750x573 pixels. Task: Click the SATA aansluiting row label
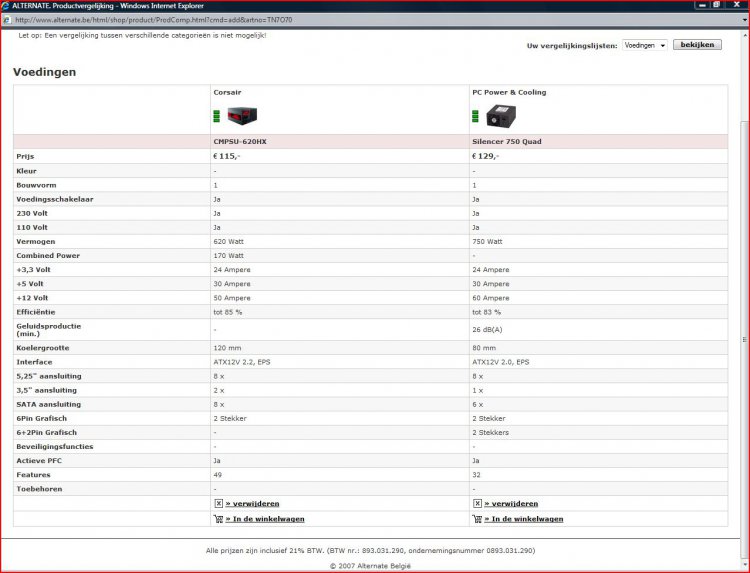point(48,404)
